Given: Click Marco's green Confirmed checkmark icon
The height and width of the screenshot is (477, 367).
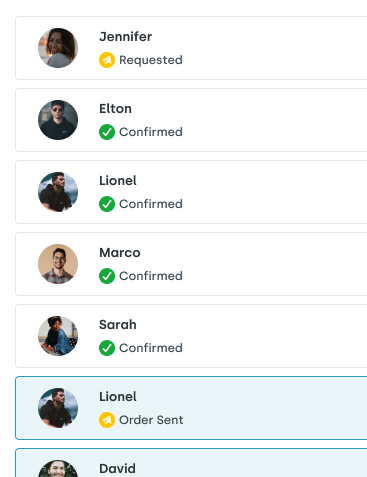Looking at the screenshot, I should pyautogui.click(x=107, y=276).
